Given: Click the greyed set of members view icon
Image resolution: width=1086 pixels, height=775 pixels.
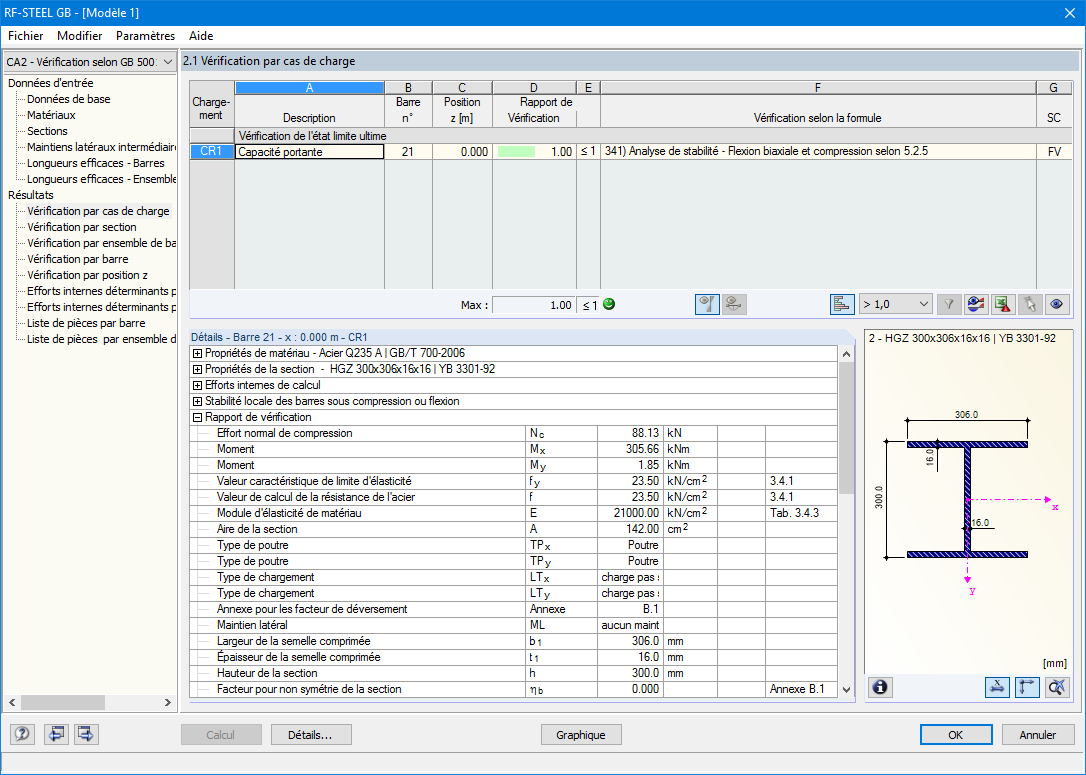Looking at the screenshot, I should [734, 304].
